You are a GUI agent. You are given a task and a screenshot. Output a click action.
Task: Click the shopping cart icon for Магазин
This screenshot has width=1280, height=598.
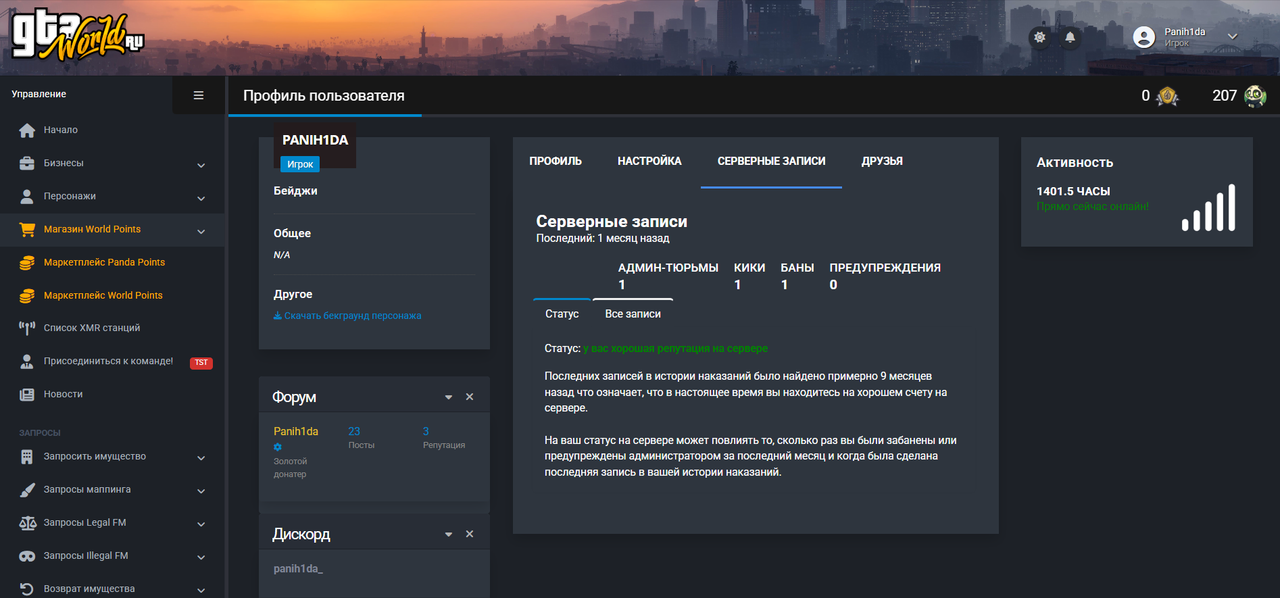pyautogui.click(x=27, y=229)
